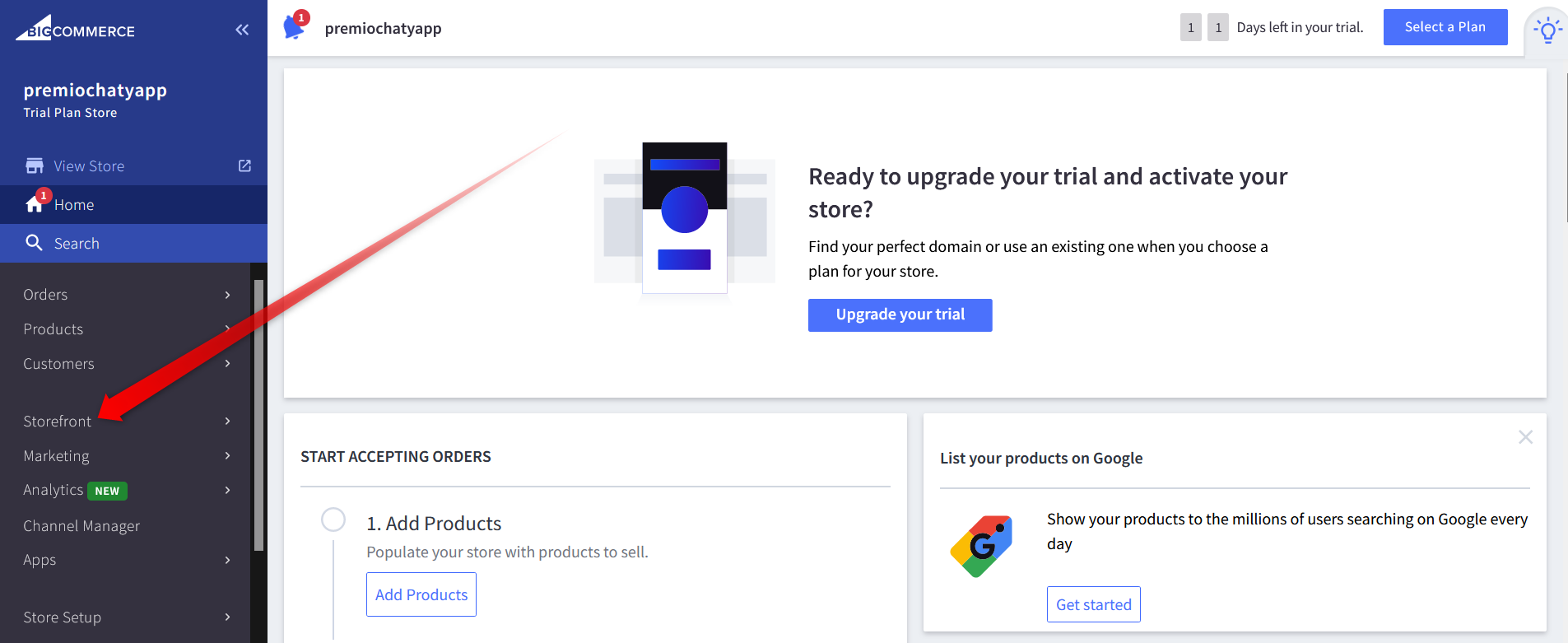The width and height of the screenshot is (1568, 643).
Task: Expand the Orders menu chevron
Action: click(228, 295)
